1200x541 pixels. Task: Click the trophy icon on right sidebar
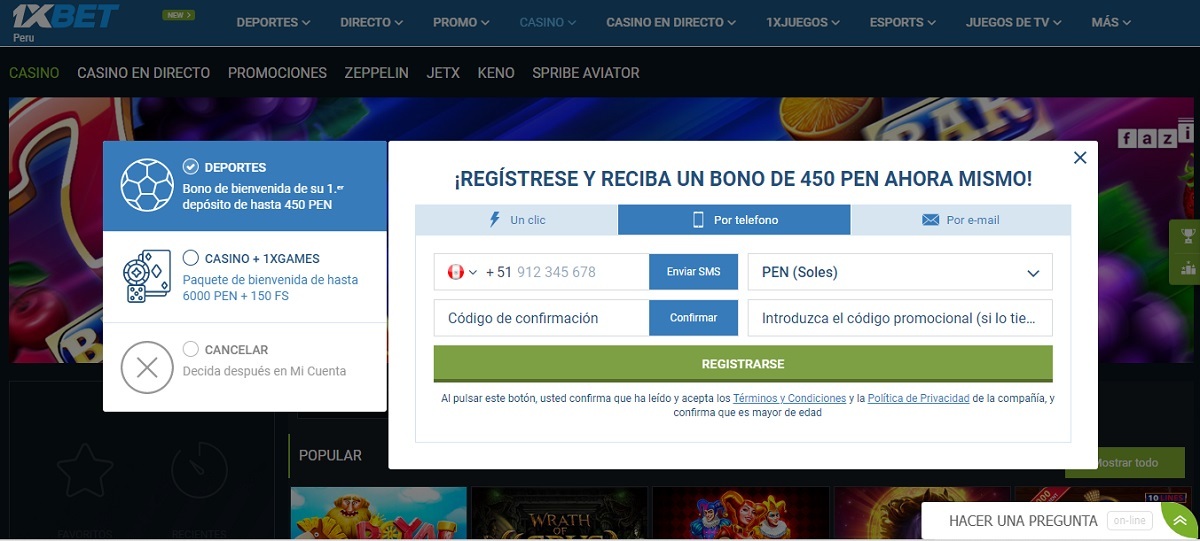(1187, 237)
